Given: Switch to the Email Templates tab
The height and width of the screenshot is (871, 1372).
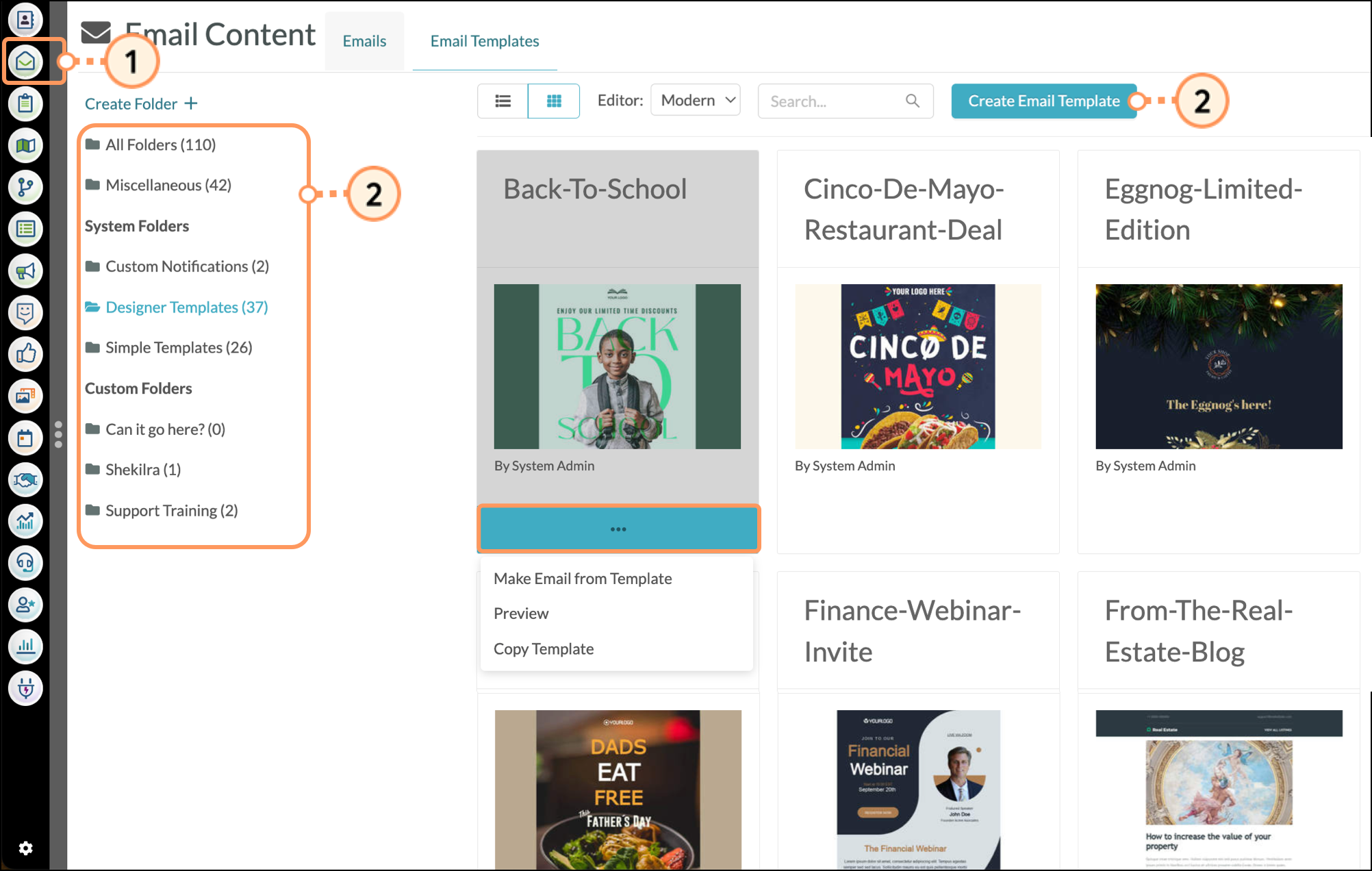Looking at the screenshot, I should [485, 41].
